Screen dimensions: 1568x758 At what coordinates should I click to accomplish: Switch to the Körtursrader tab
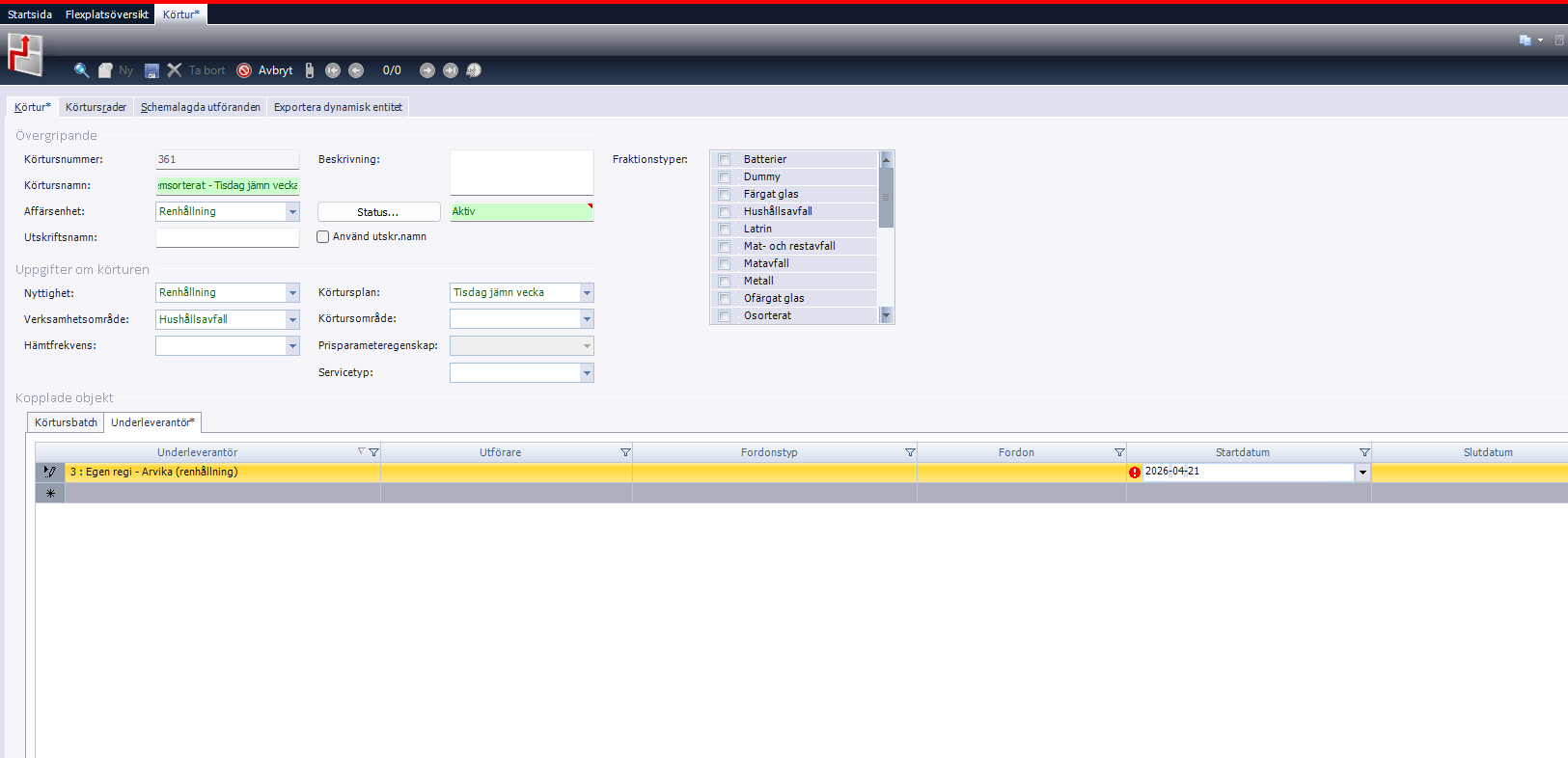pos(96,107)
